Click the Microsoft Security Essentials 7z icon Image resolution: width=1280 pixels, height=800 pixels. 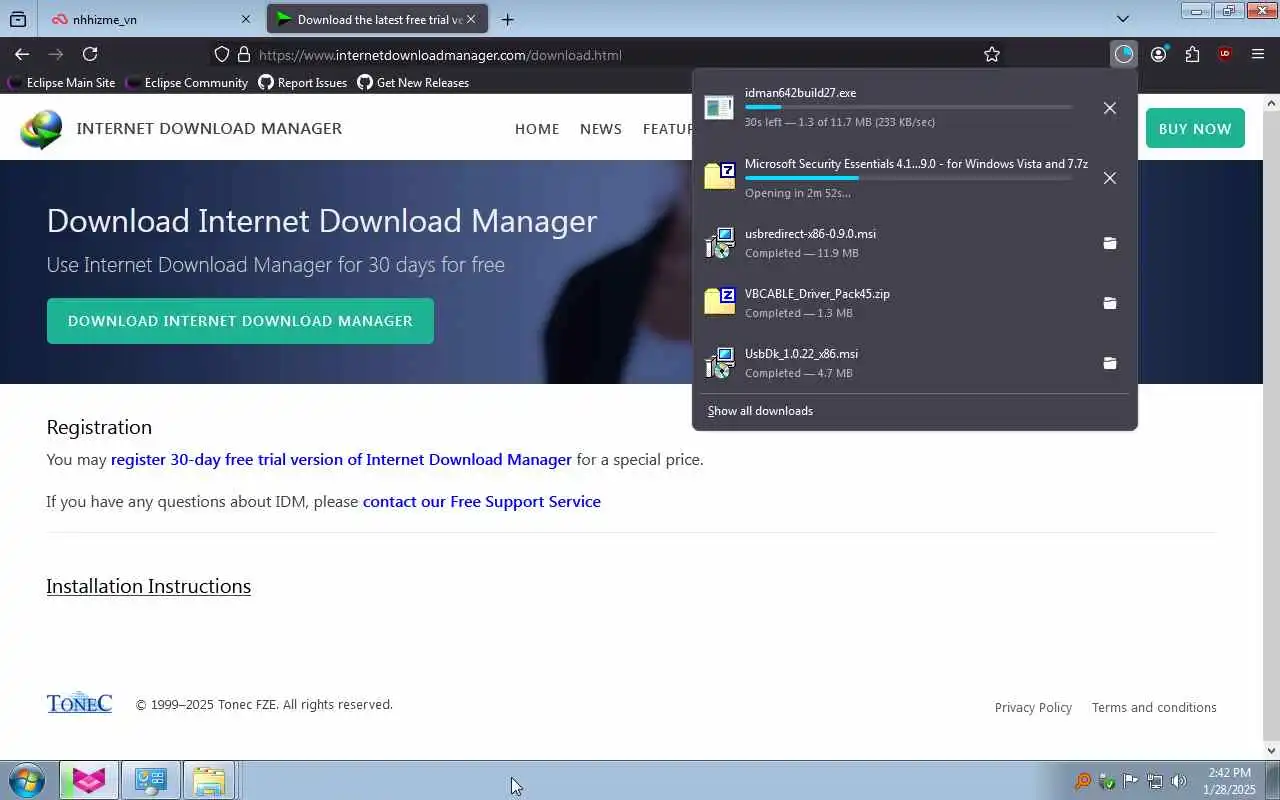coord(719,176)
